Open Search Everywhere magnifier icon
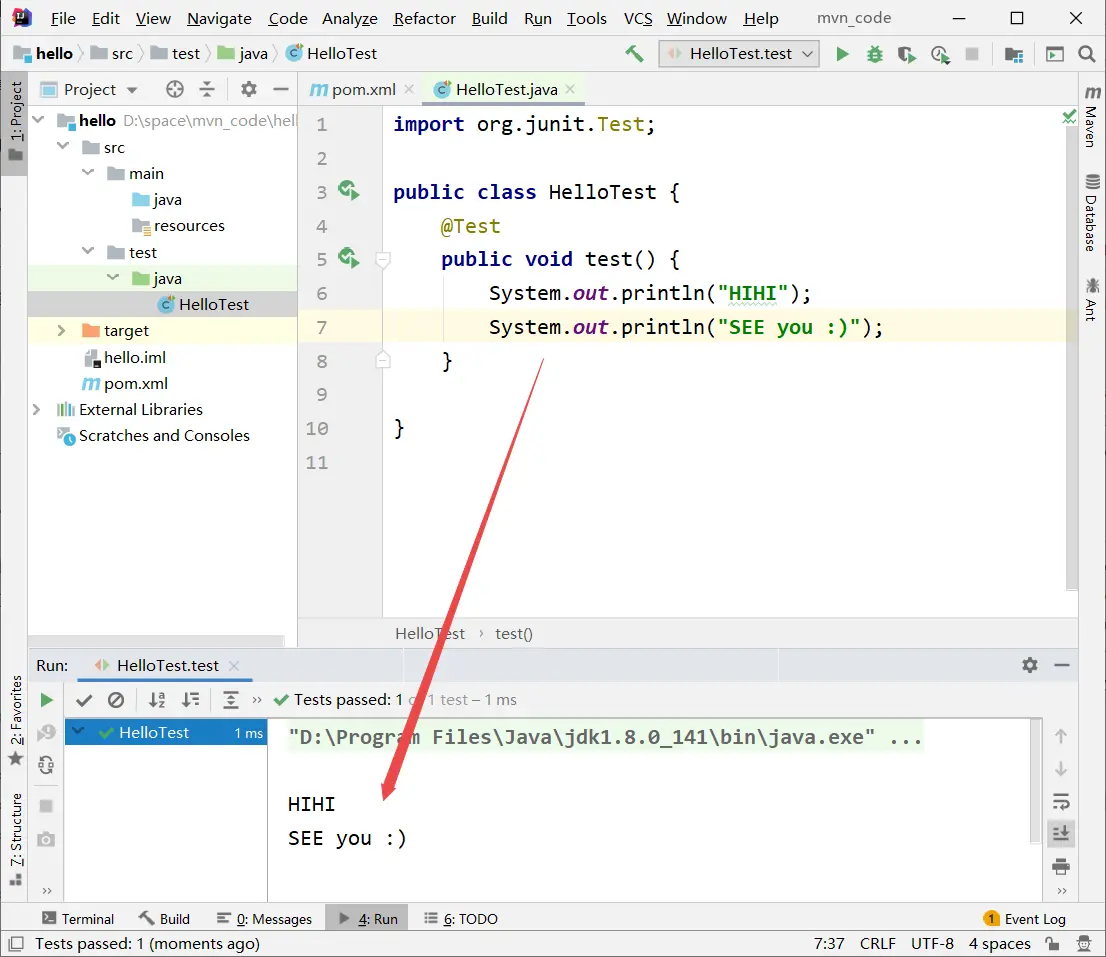1106x957 pixels. click(x=1087, y=54)
